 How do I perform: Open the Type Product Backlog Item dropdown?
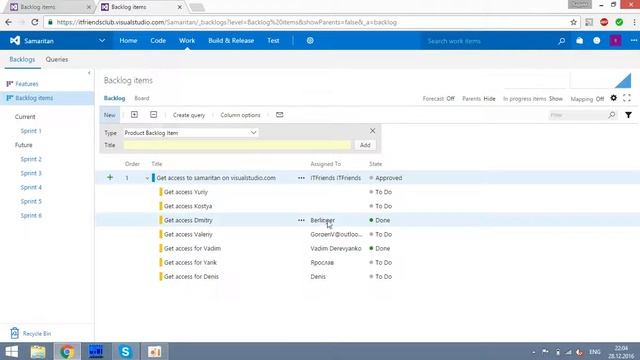[x=191, y=133]
